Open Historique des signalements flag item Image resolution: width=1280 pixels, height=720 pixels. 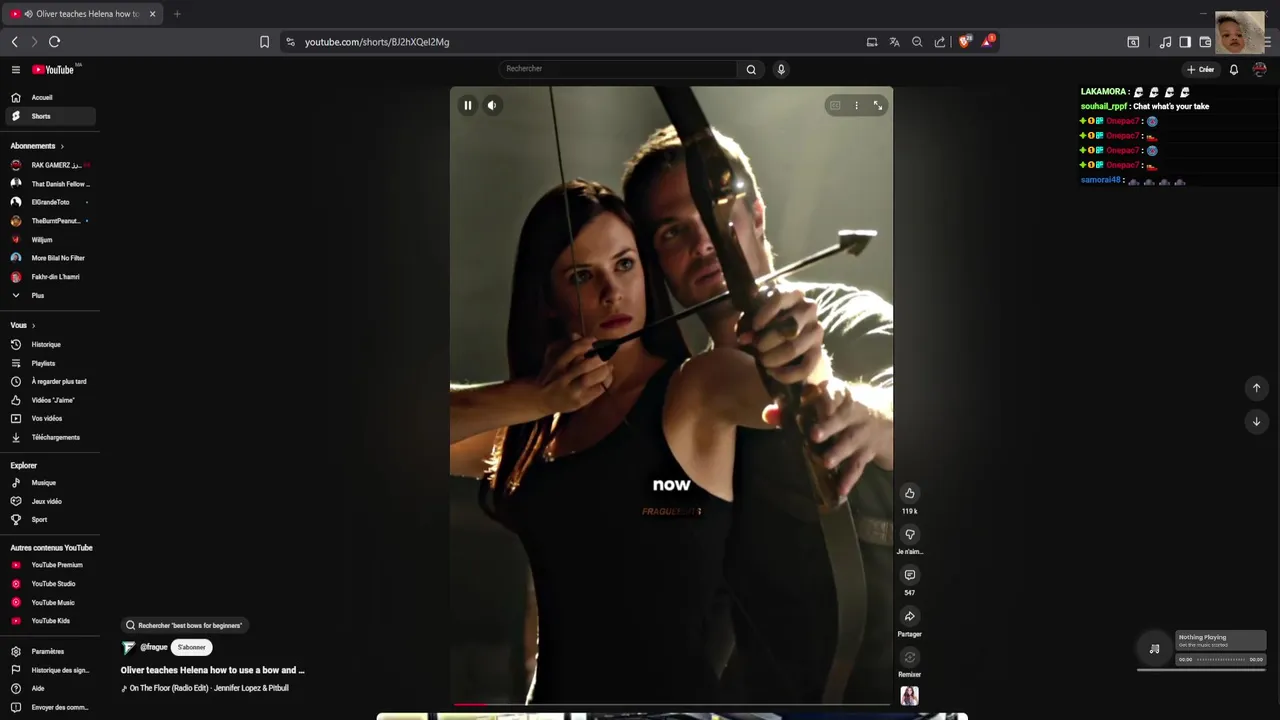point(50,670)
